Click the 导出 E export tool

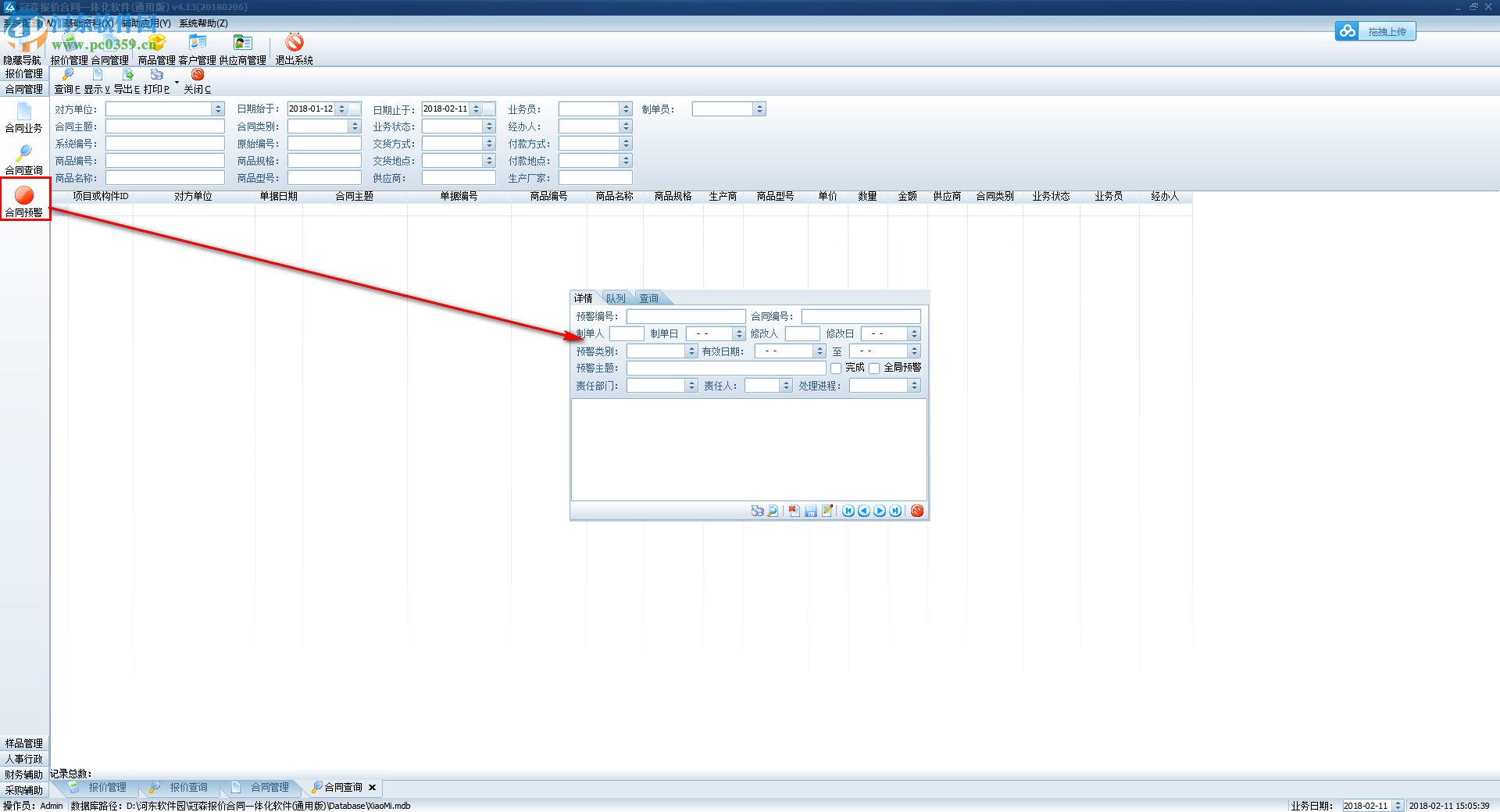pos(127,81)
